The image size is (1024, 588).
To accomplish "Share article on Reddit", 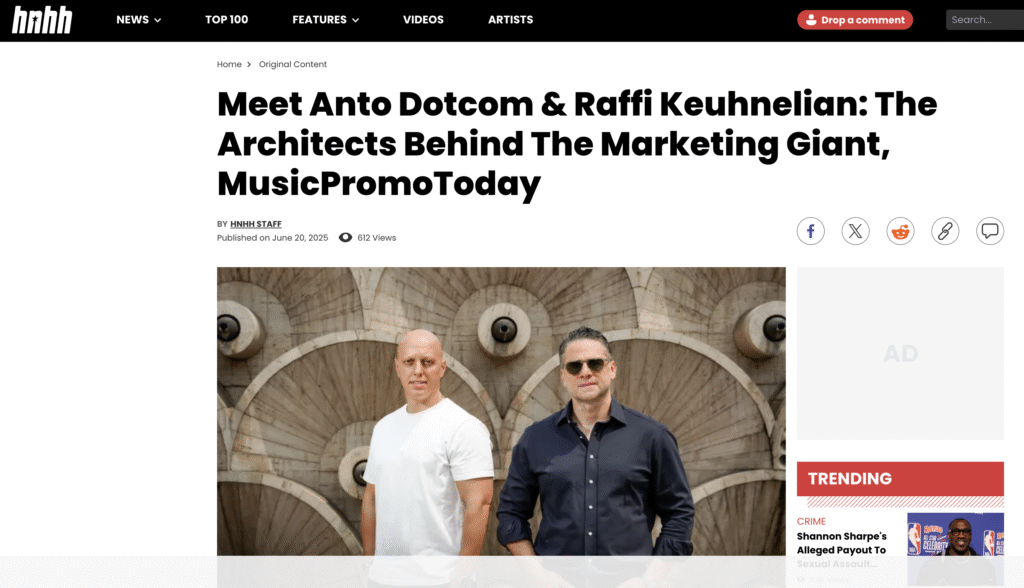I will 901,231.
